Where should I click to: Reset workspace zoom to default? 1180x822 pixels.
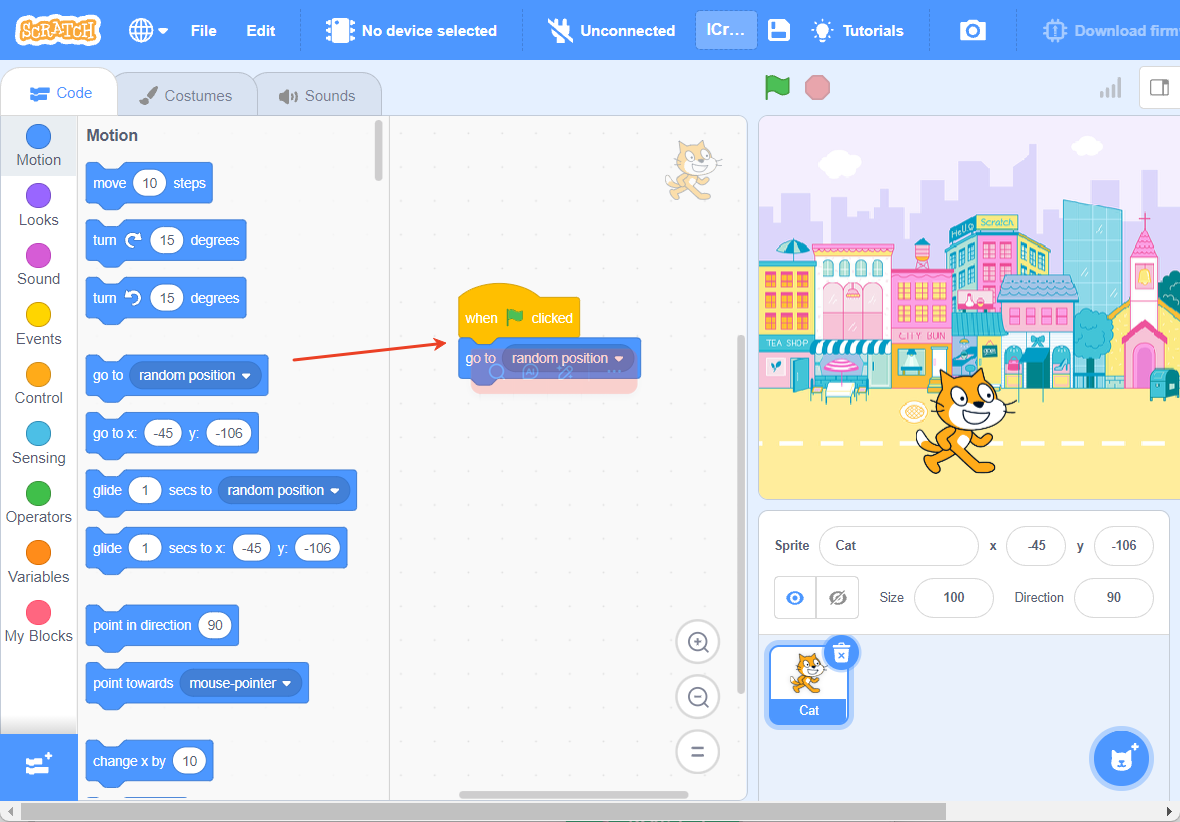[x=698, y=752]
